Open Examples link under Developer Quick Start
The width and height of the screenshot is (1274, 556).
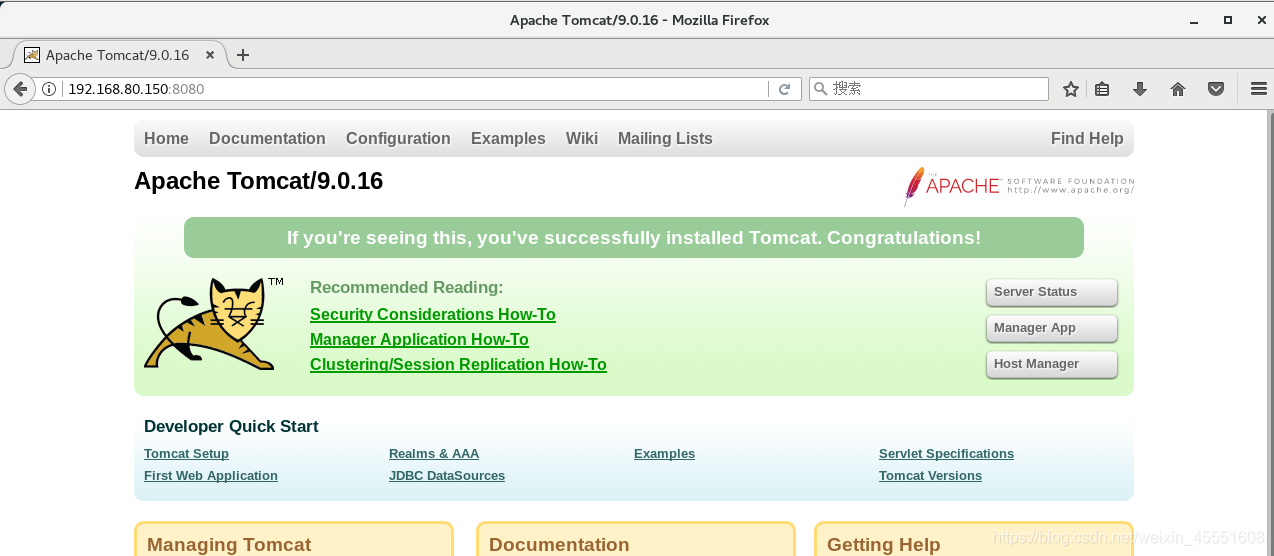(x=664, y=454)
